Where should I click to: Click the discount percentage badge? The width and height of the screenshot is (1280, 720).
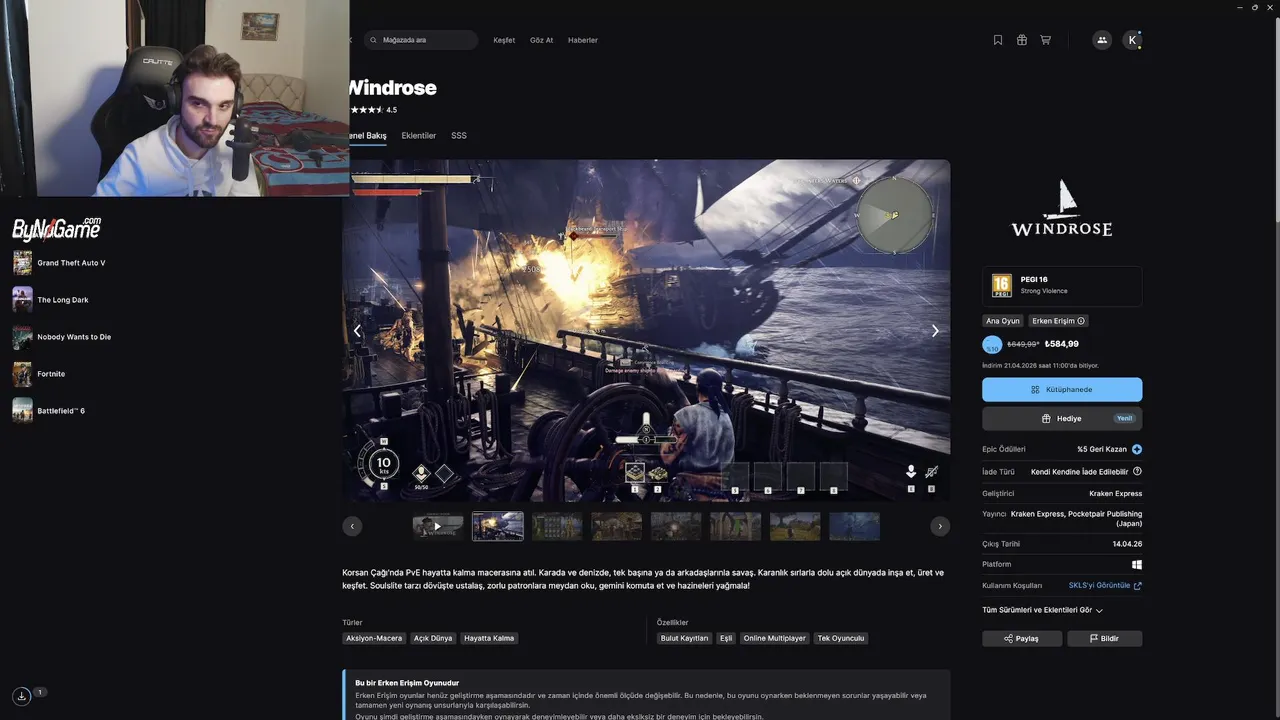(x=992, y=344)
